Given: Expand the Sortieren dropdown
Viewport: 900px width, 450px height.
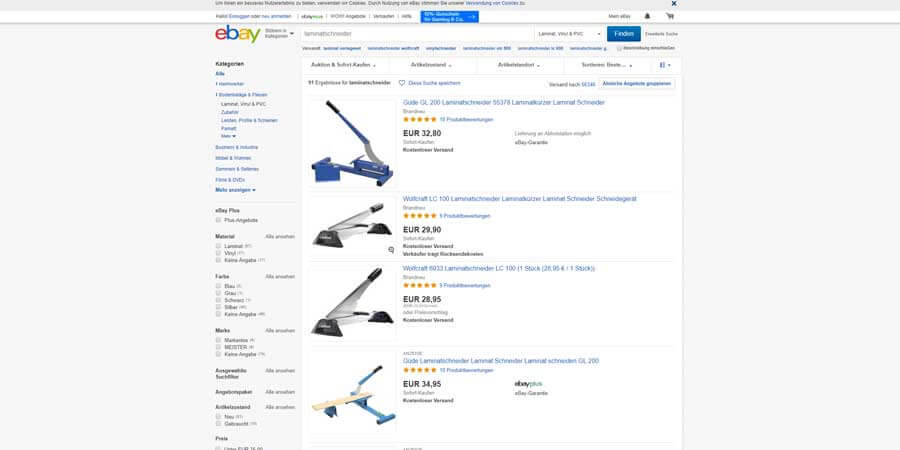Looking at the screenshot, I should 607,65.
